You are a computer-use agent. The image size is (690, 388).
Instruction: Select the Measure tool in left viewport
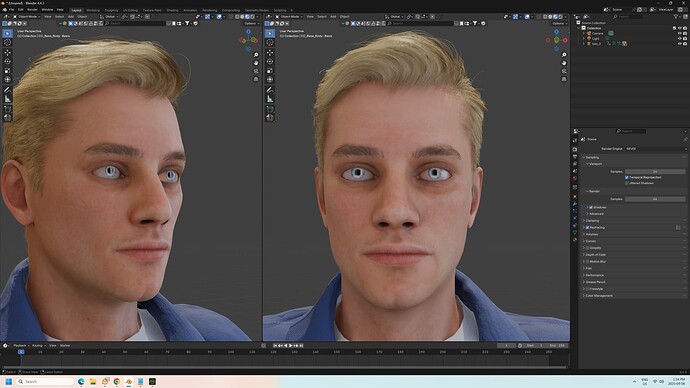pyautogui.click(x=7, y=99)
